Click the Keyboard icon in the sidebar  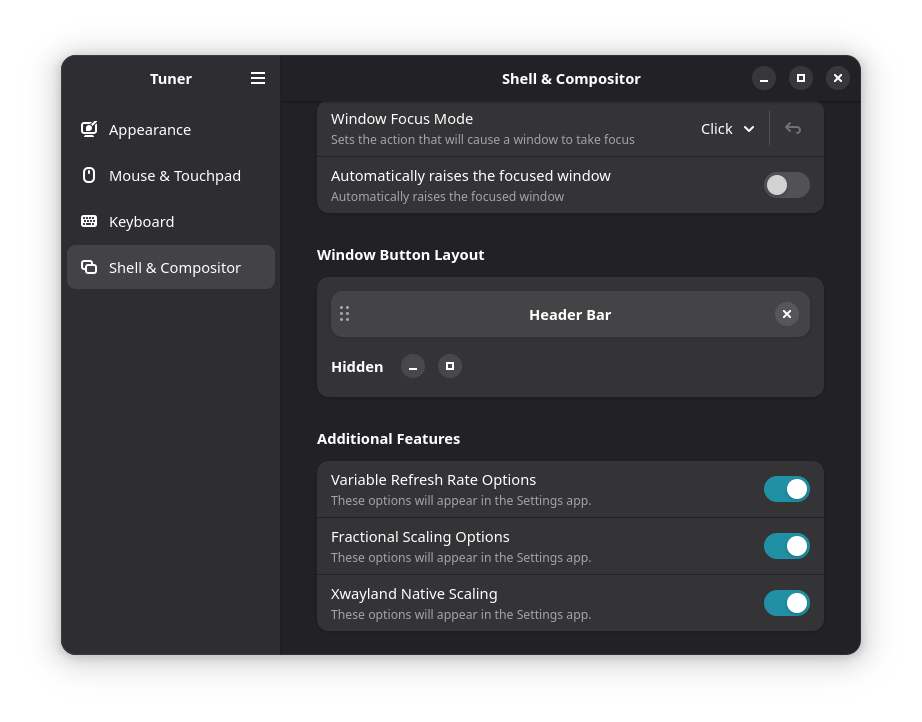click(89, 221)
